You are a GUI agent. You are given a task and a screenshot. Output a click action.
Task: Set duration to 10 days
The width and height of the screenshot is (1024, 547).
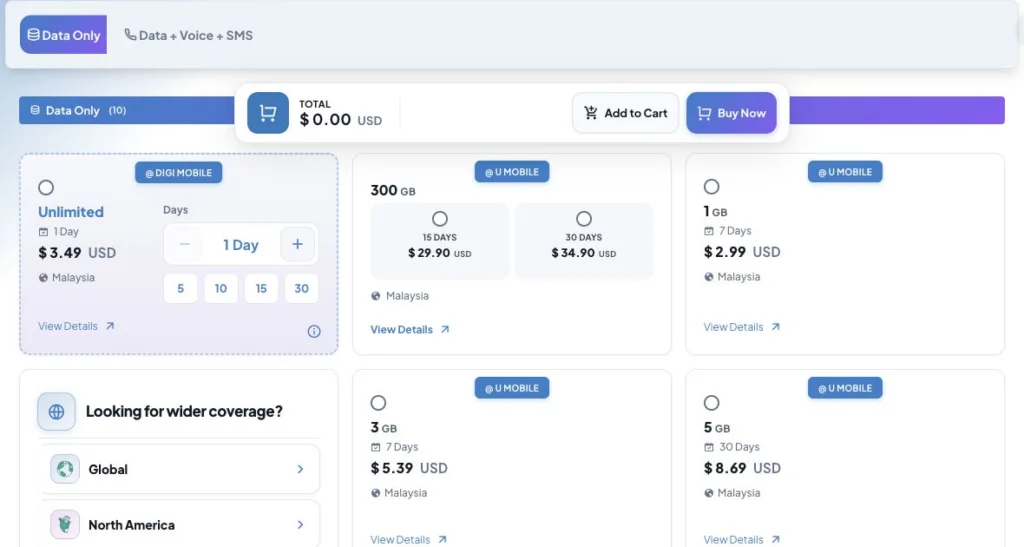click(221, 289)
